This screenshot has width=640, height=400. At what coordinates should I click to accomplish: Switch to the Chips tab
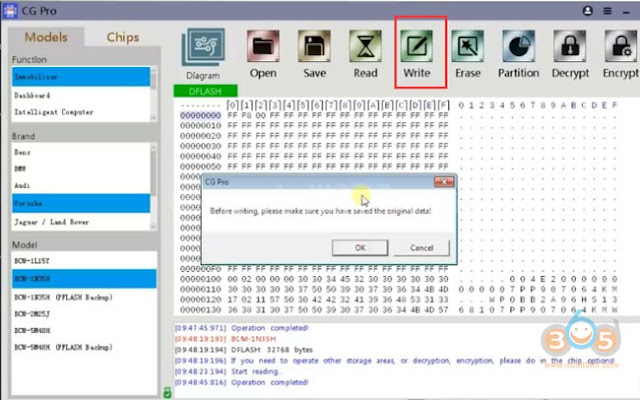[x=123, y=37]
